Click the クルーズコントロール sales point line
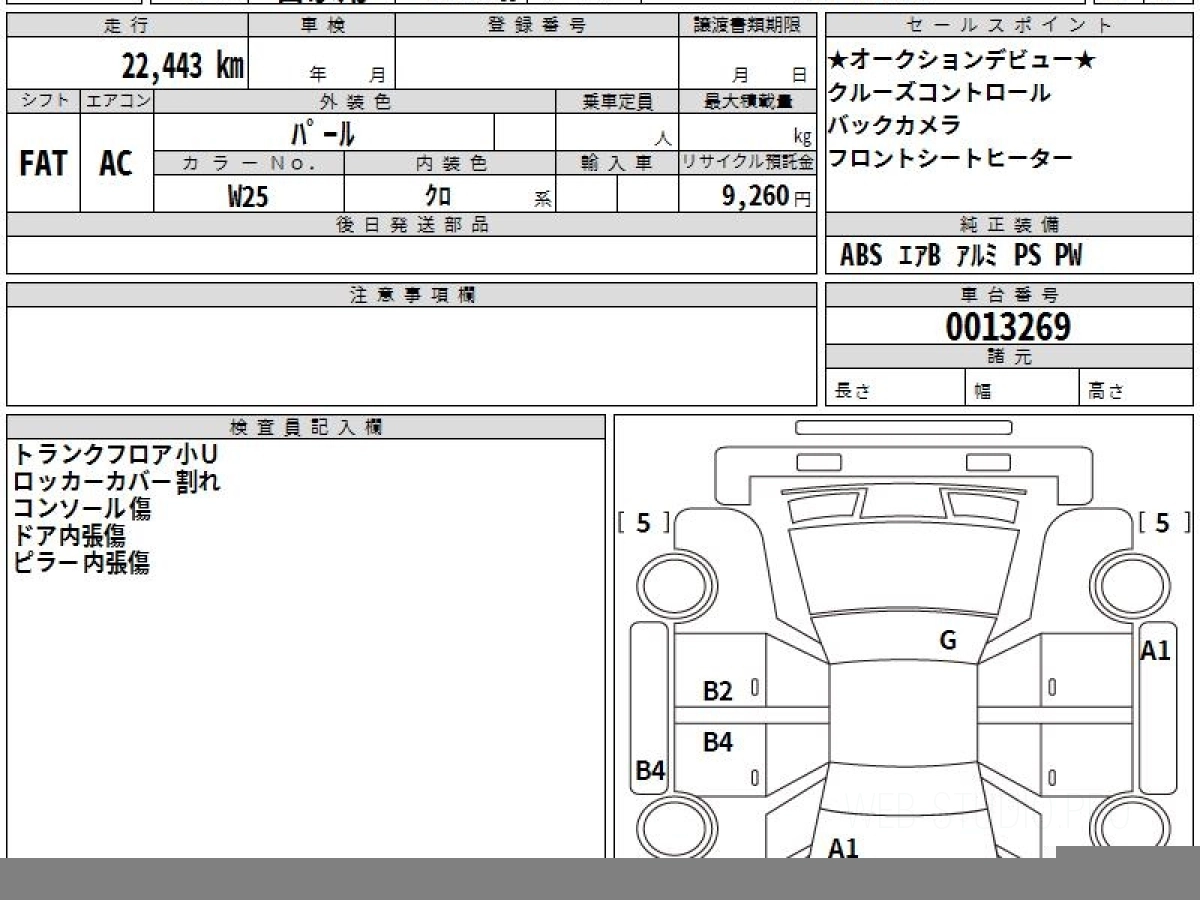Screen dimensions: 1200x900 coord(939,93)
